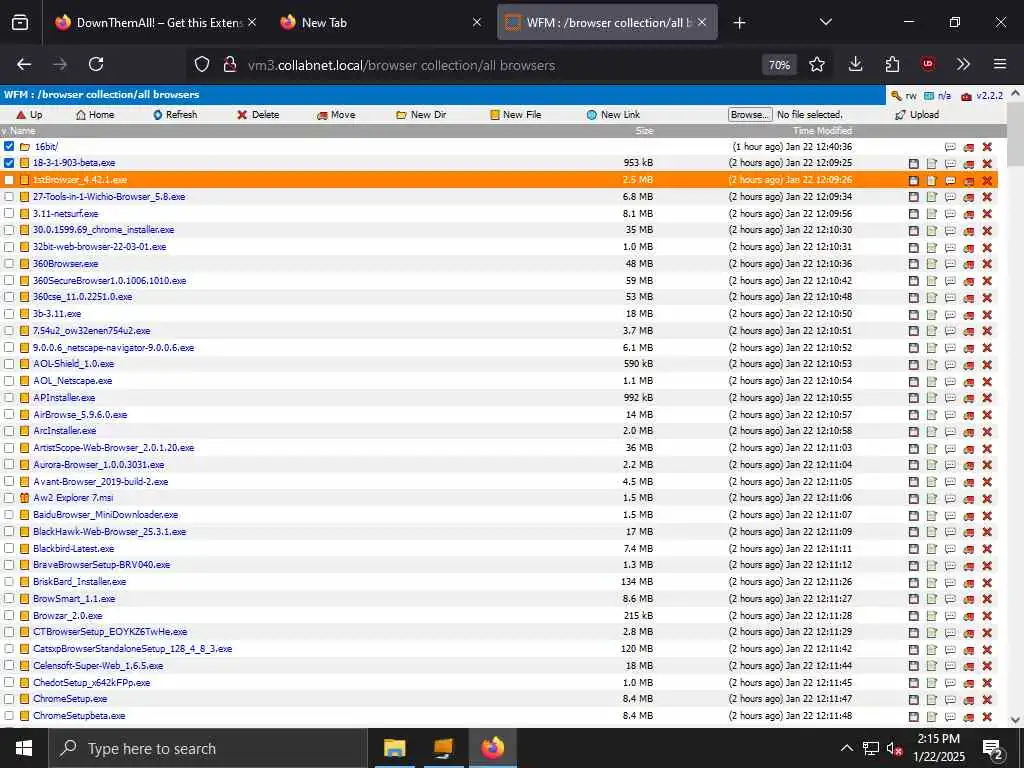Image resolution: width=1024 pixels, height=768 pixels.
Task: Click the Firefox downloads arrow icon
Action: coord(856,64)
